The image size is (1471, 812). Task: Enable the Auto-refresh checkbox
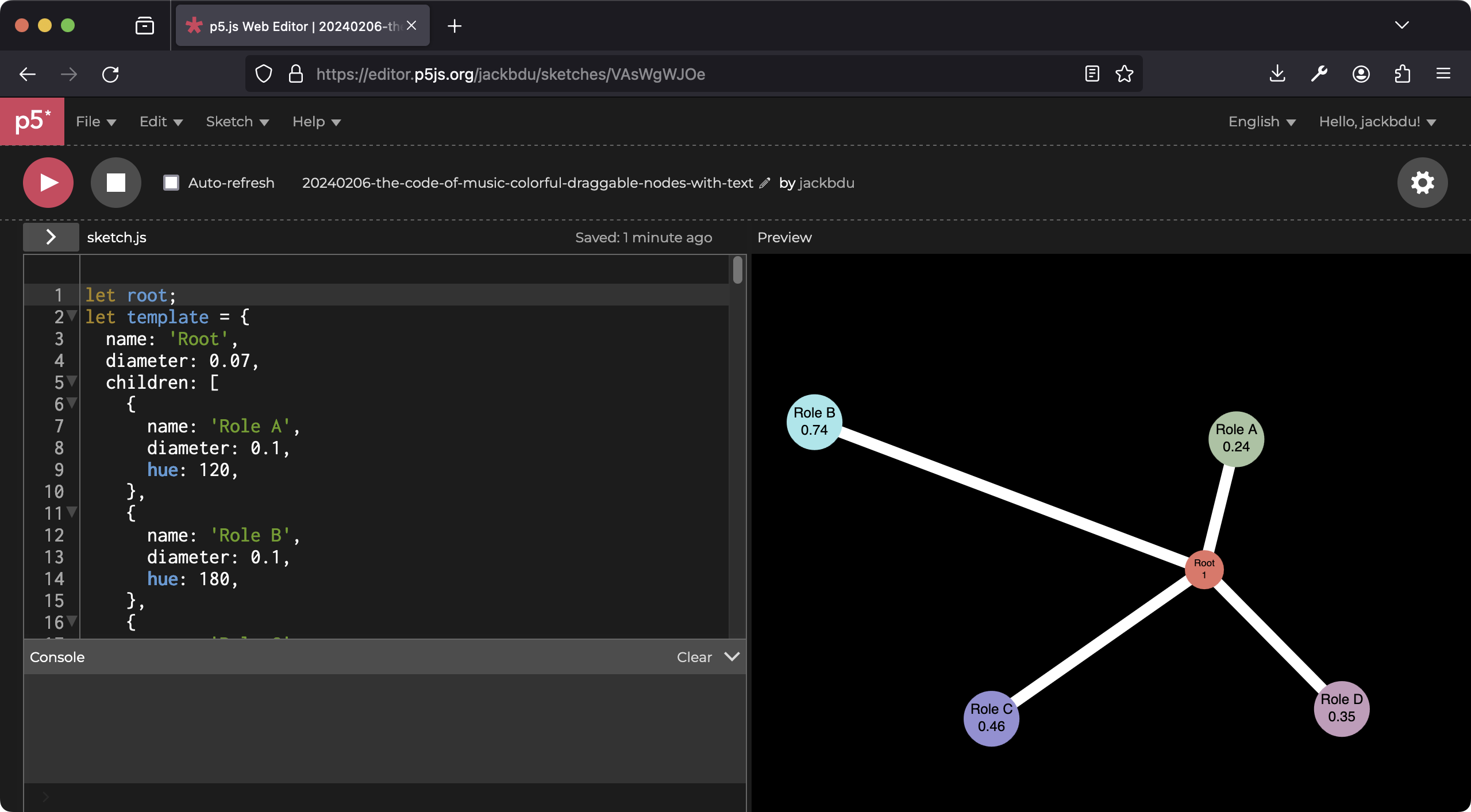pyautogui.click(x=171, y=183)
